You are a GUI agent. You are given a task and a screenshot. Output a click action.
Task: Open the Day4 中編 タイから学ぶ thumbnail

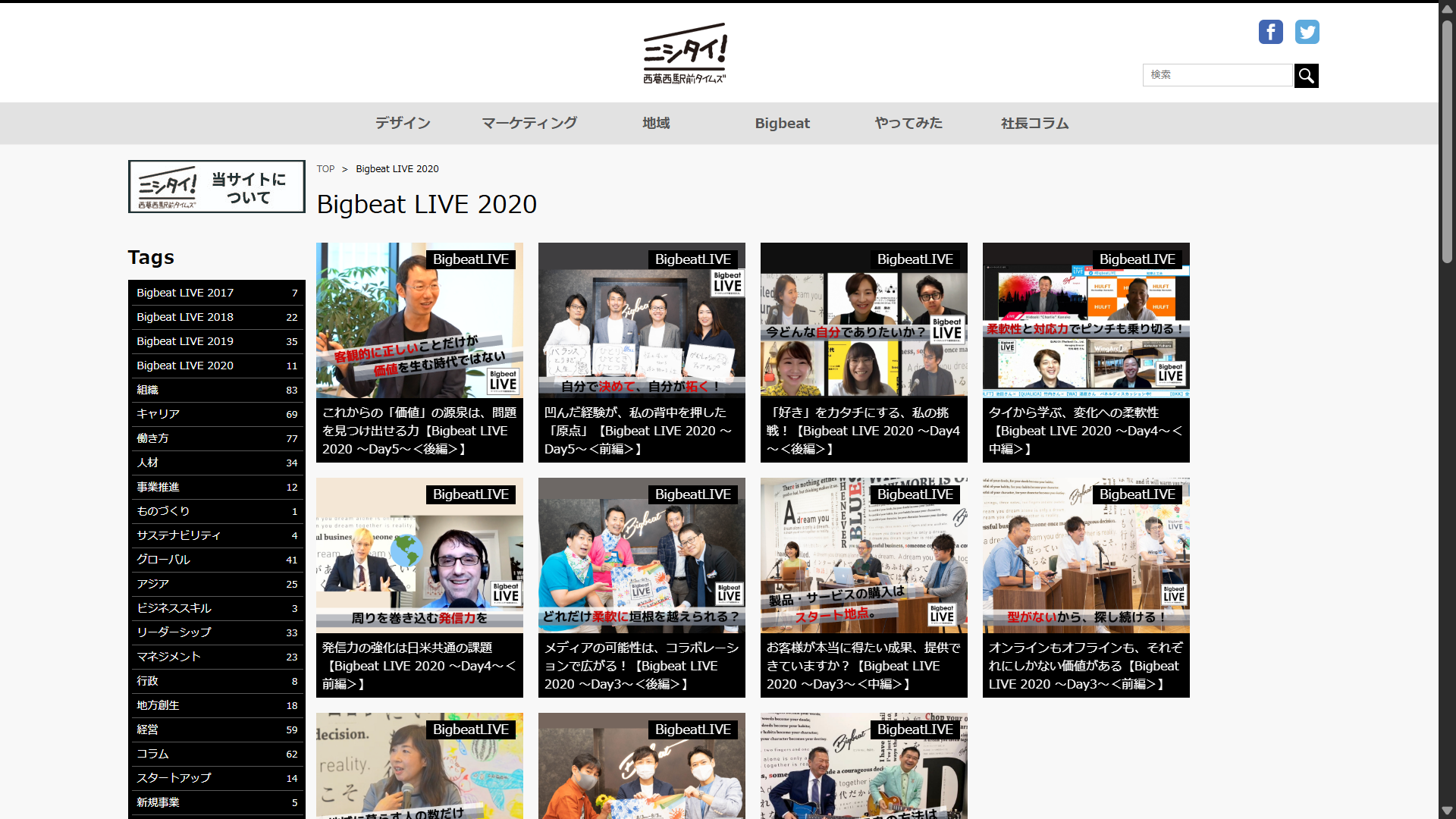tap(1086, 320)
